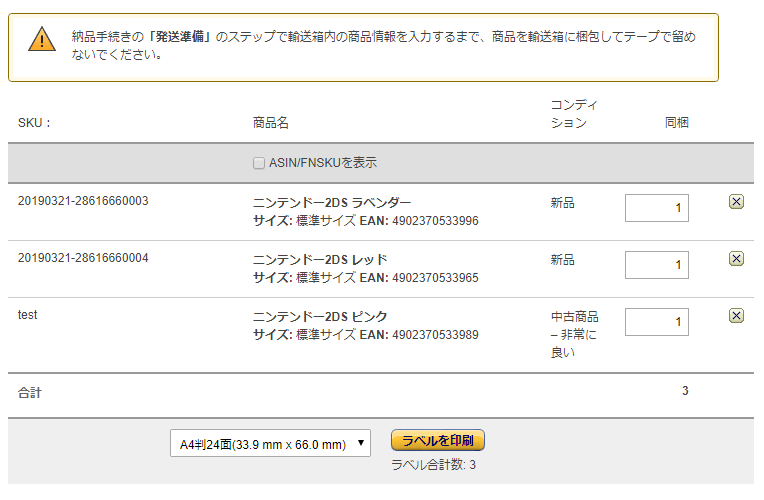Focus the quantity field for the test SKU

[x=657, y=322]
